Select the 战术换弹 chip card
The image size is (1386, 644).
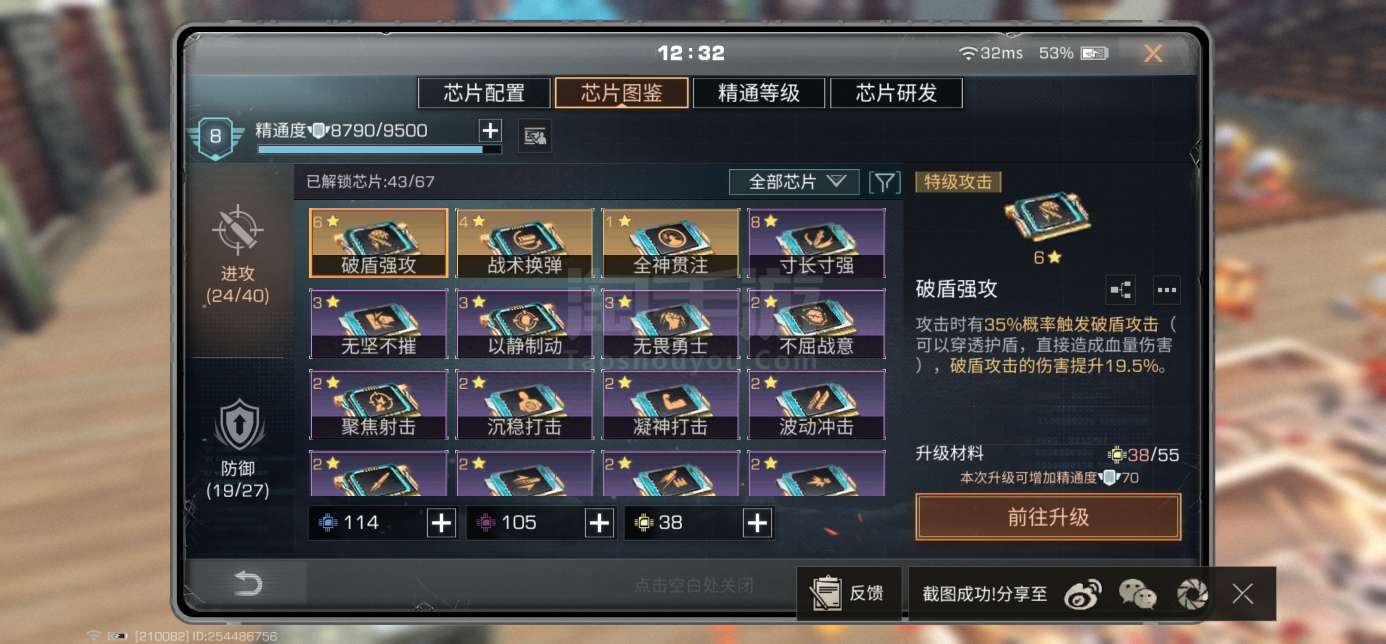click(x=525, y=243)
